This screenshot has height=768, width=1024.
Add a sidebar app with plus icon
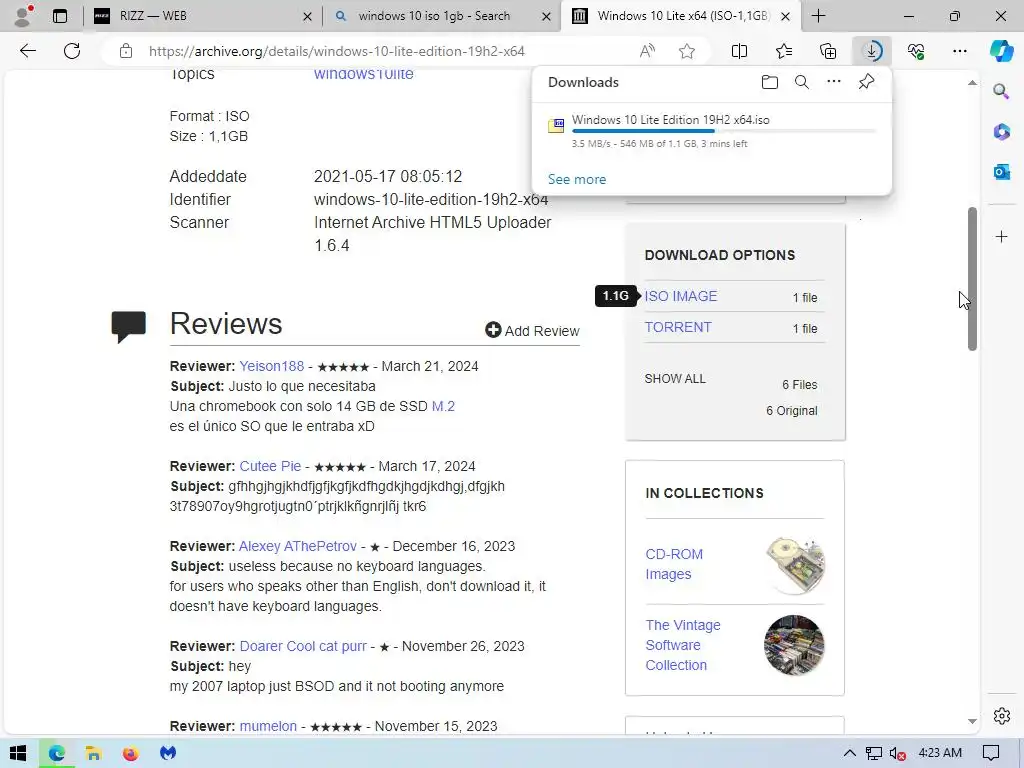[1001, 236]
